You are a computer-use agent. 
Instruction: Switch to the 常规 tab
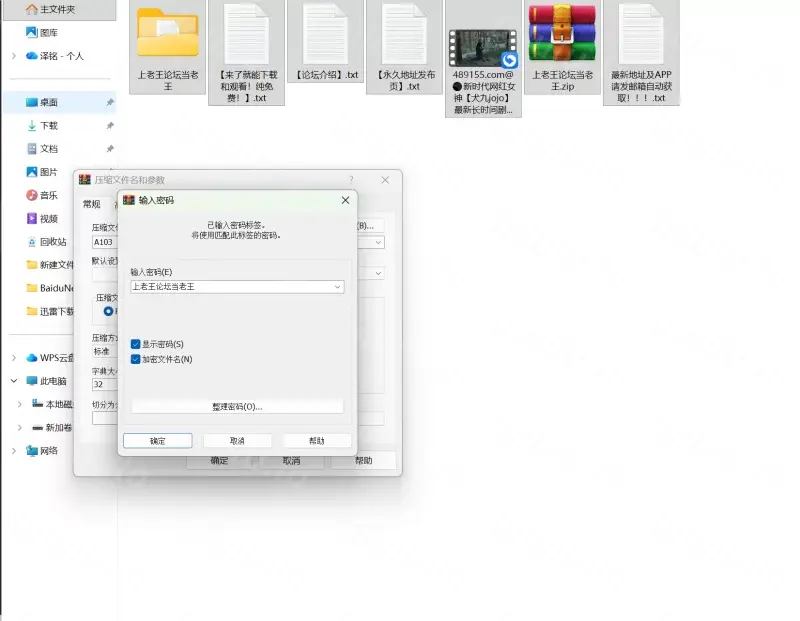[x=92, y=204]
